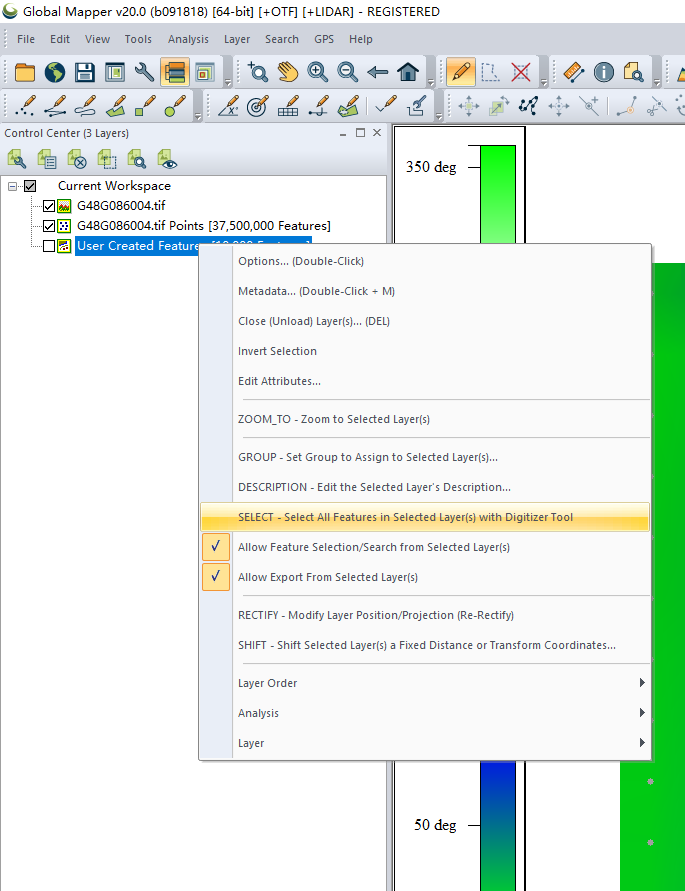Screen dimensions: 685x891
Task: Collapse the Current Workspace tree node
Action: (12, 186)
